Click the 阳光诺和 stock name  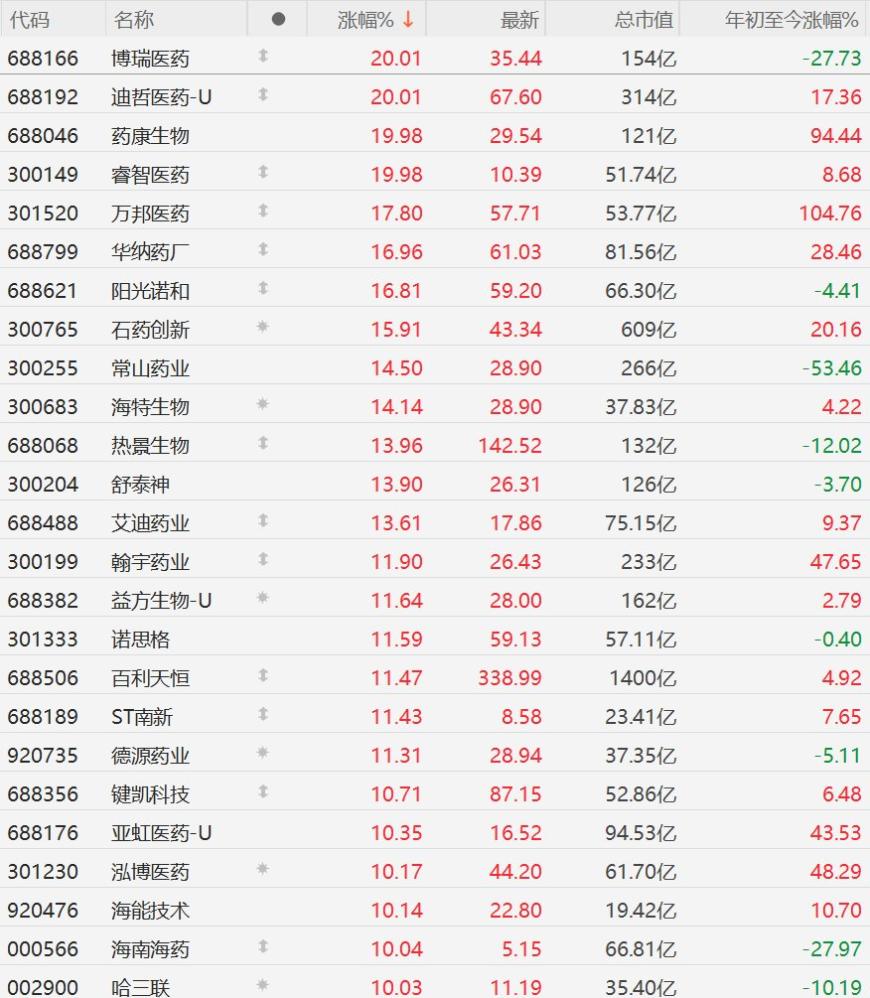tap(150, 291)
